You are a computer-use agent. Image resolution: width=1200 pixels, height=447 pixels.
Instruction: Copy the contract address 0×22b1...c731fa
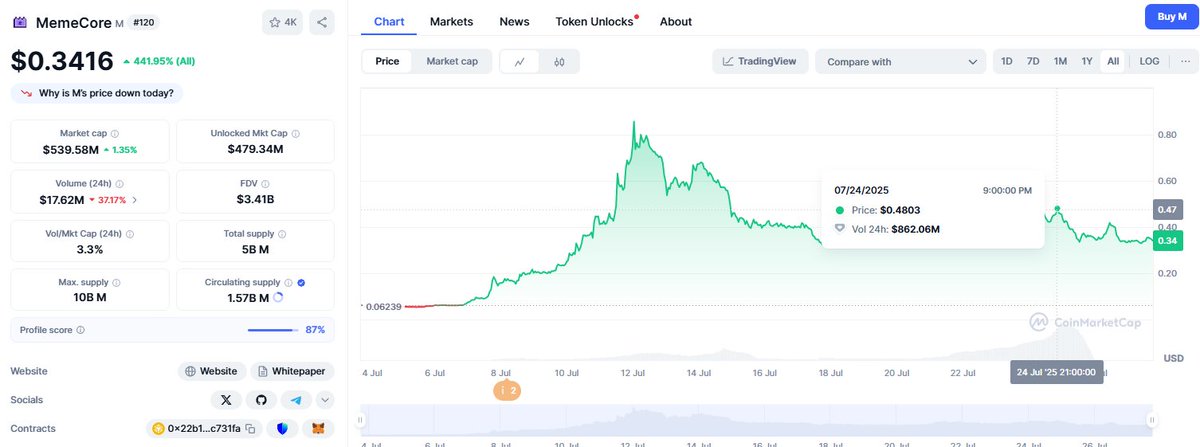252,428
